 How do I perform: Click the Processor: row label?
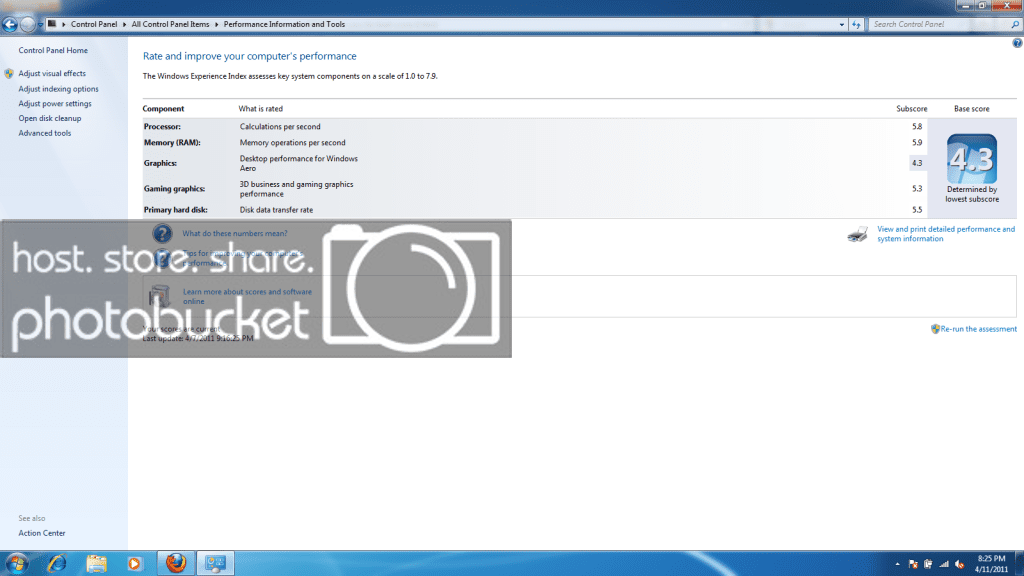(162, 127)
